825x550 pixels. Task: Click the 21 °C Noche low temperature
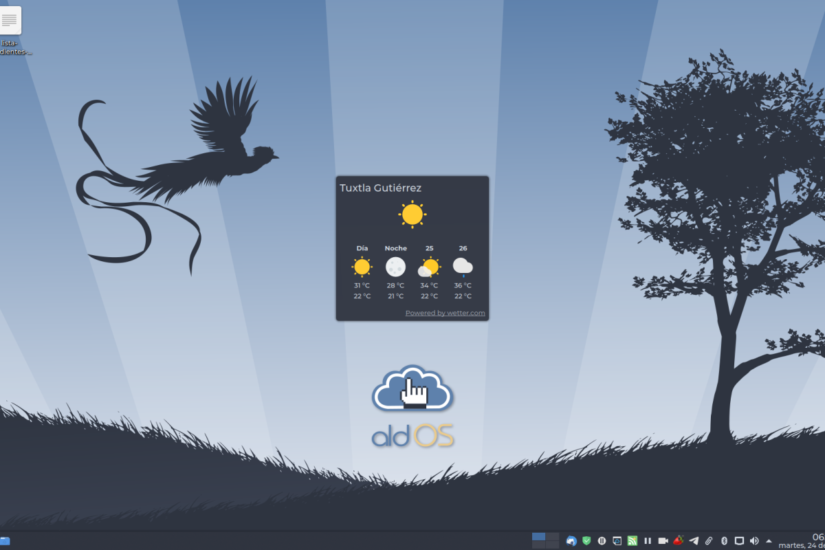click(x=396, y=296)
